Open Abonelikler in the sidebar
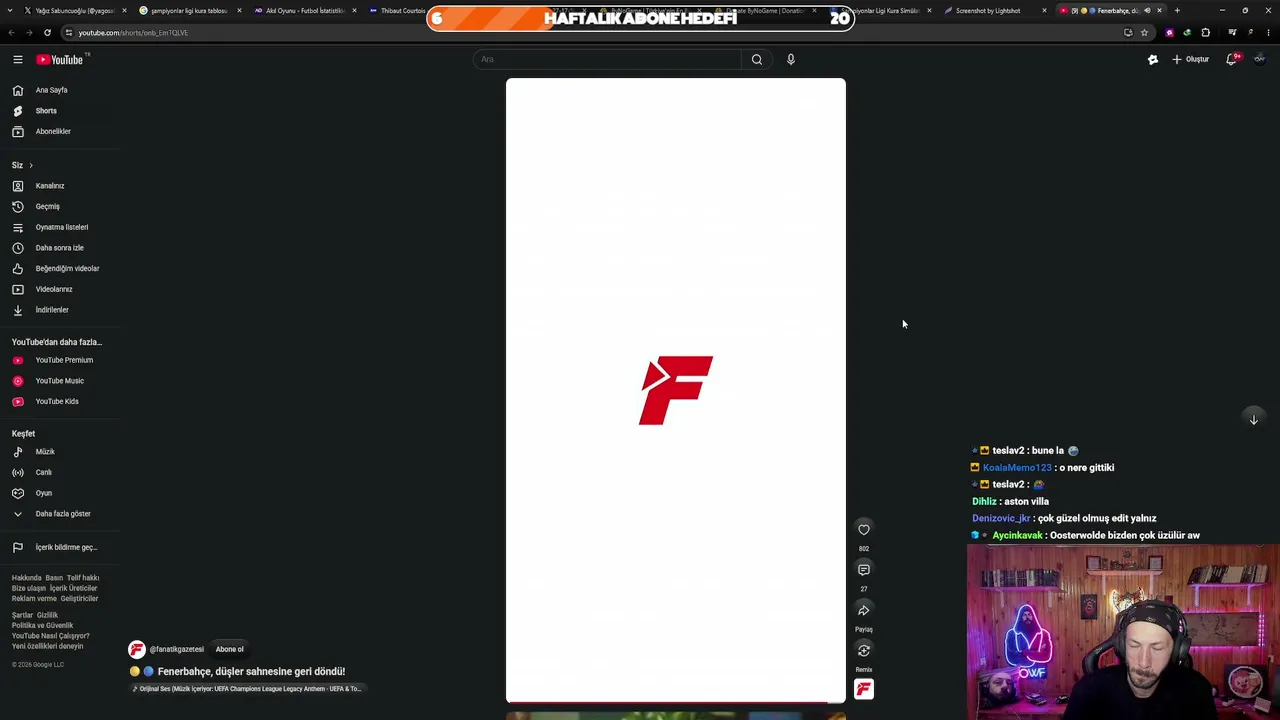 (x=60, y=131)
